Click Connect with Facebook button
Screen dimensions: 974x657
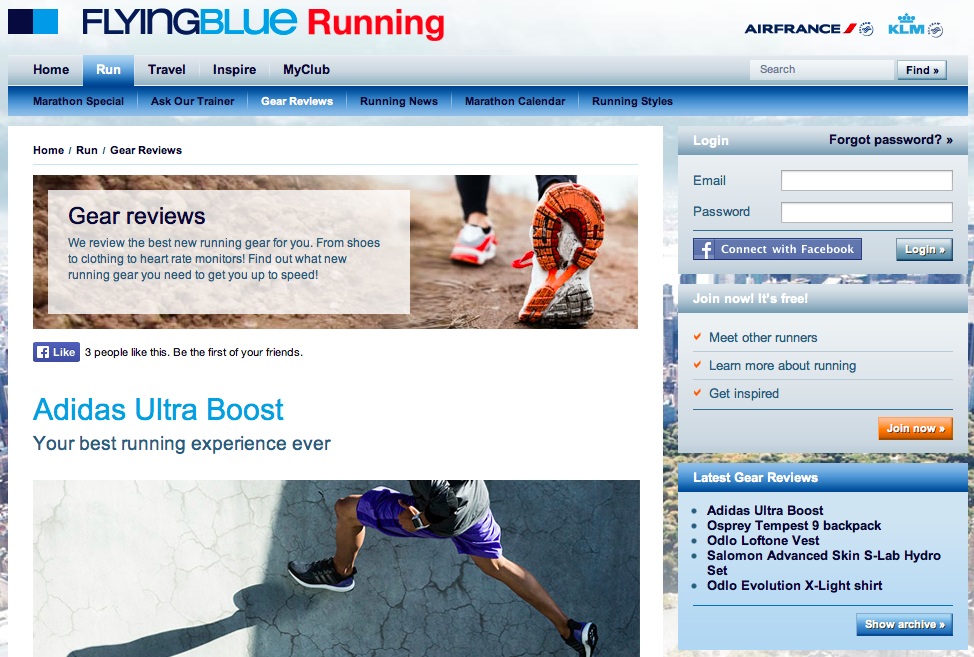coord(777,249)
